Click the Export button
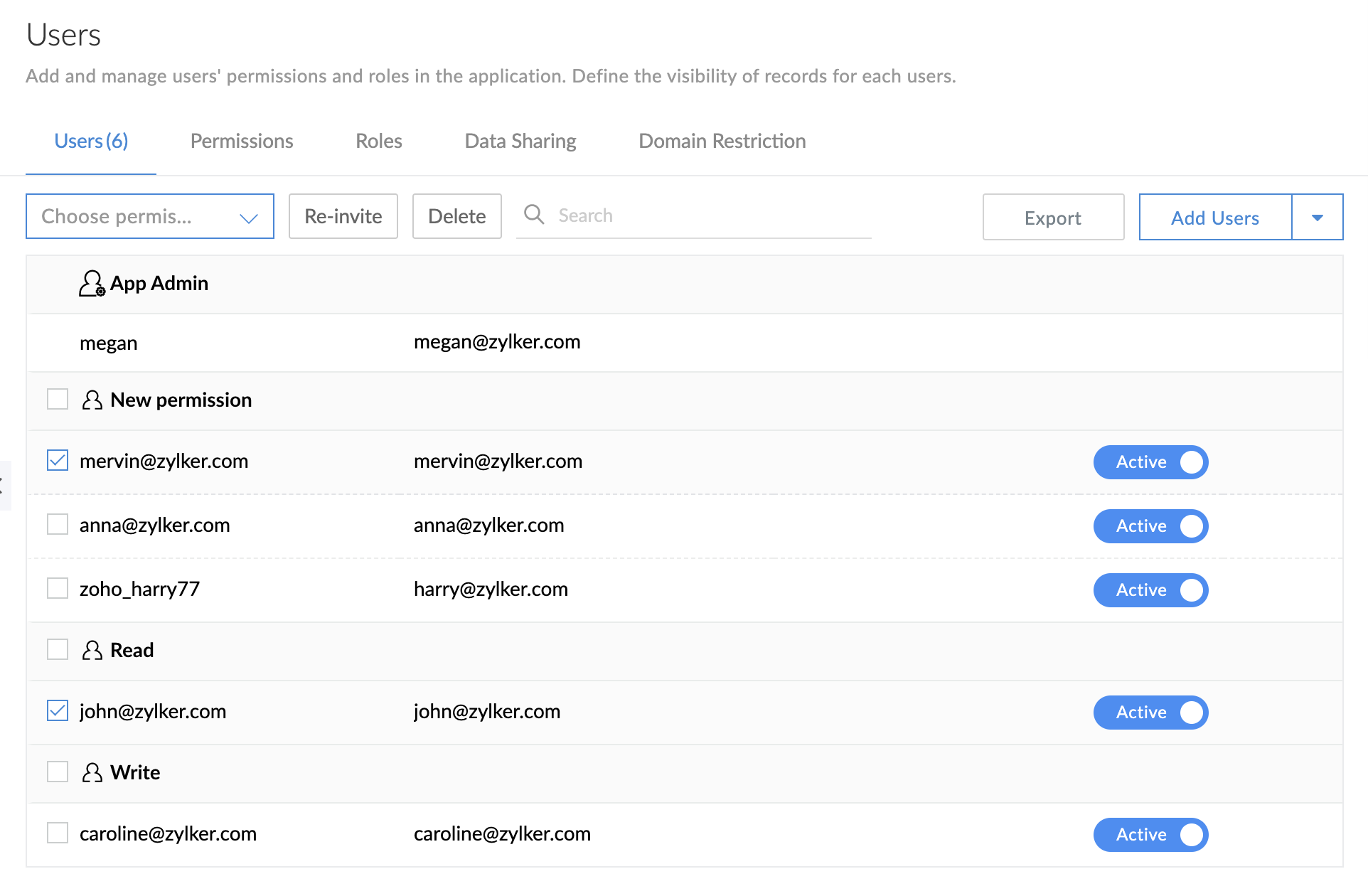Viewport: 1368px width, 896px height. point(1052,218)
